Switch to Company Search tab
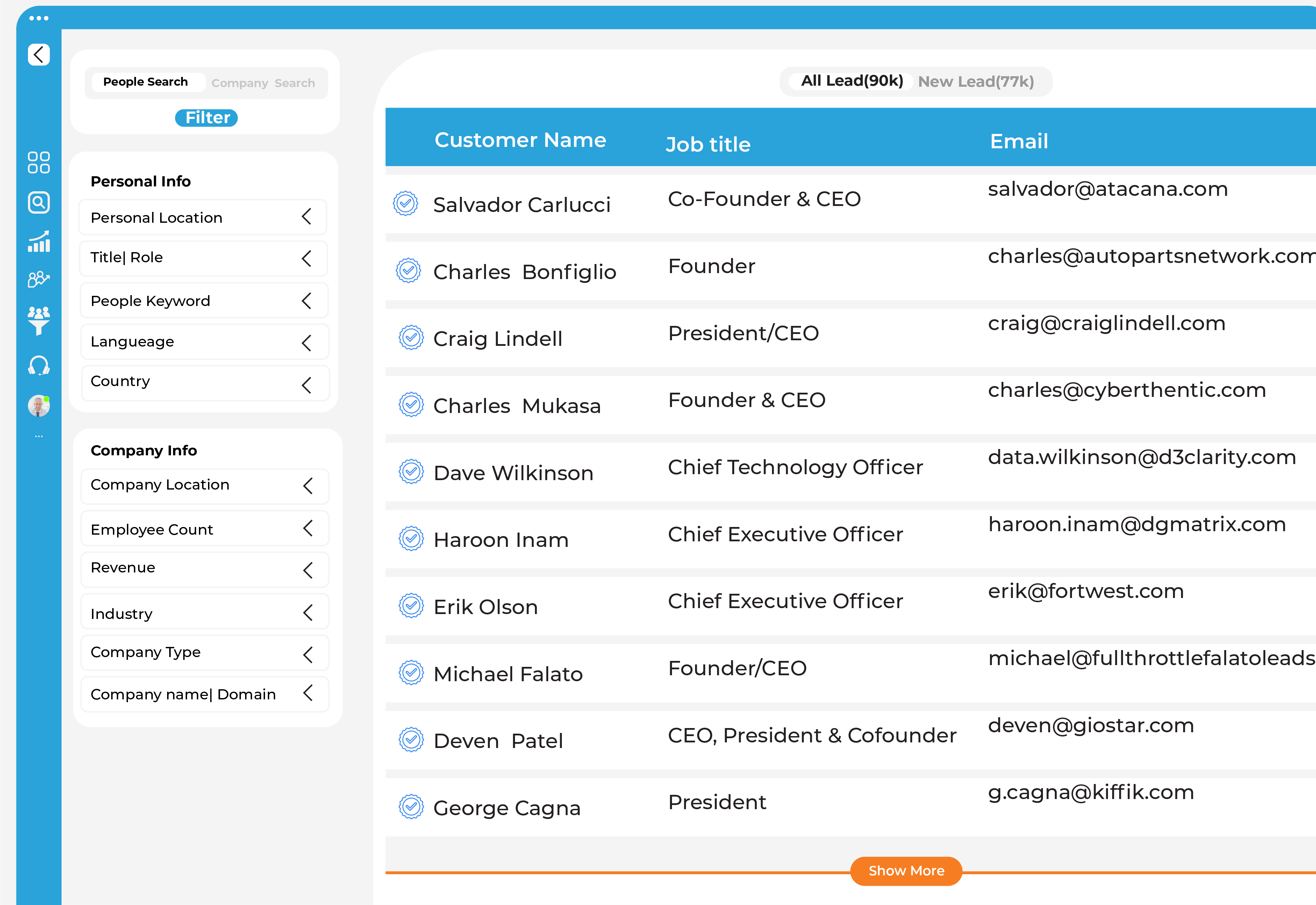Screen dimensions: 1316x905 263,83
